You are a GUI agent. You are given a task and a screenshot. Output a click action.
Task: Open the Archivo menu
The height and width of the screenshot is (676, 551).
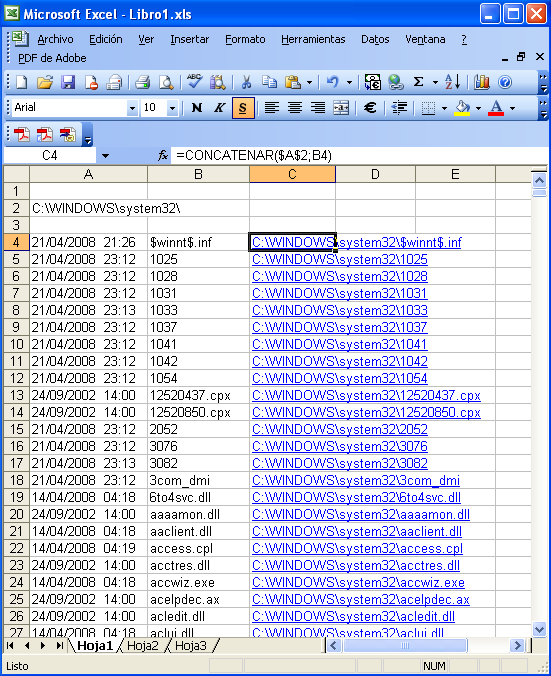coord(55,39)
